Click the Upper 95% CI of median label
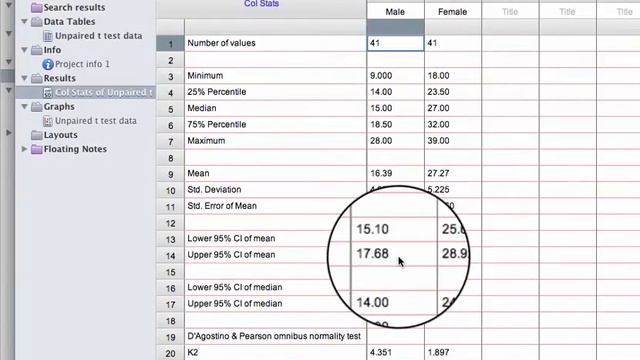Screen dimensions: 640x360 235,304
